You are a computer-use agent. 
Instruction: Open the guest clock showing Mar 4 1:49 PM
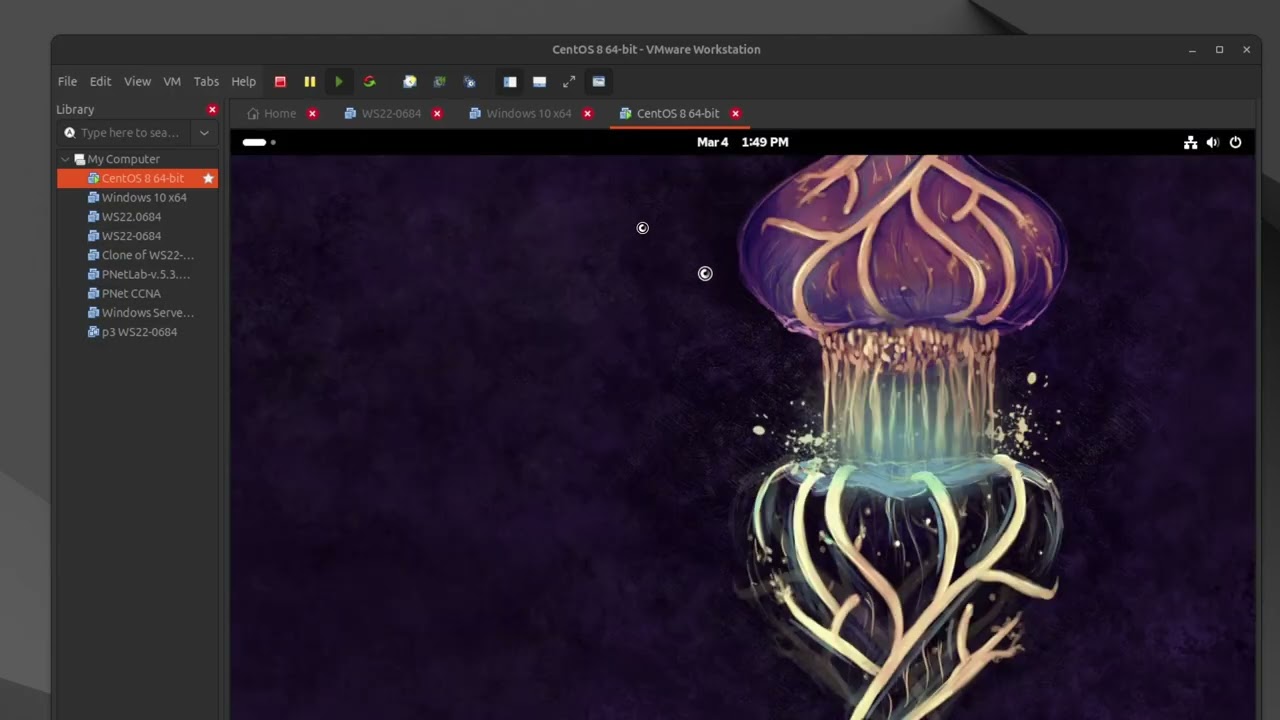743,142
